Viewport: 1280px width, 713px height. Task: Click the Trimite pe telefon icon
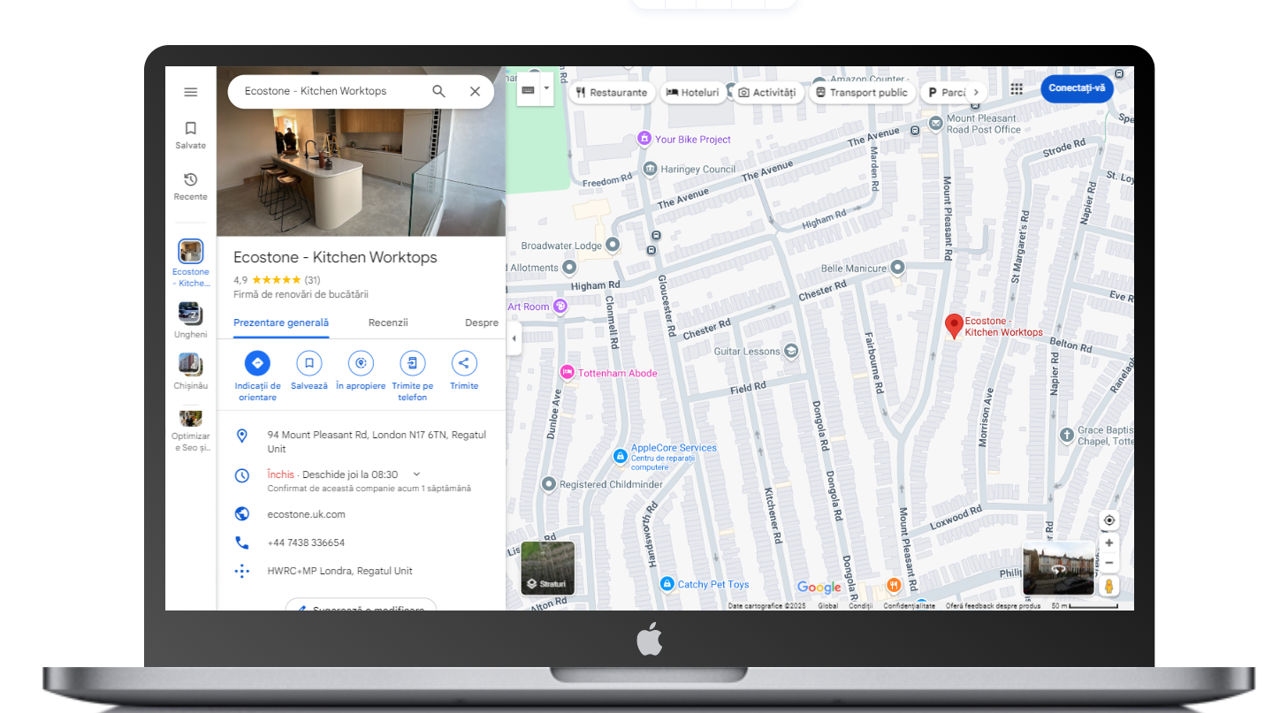click(x=412, y=363)
